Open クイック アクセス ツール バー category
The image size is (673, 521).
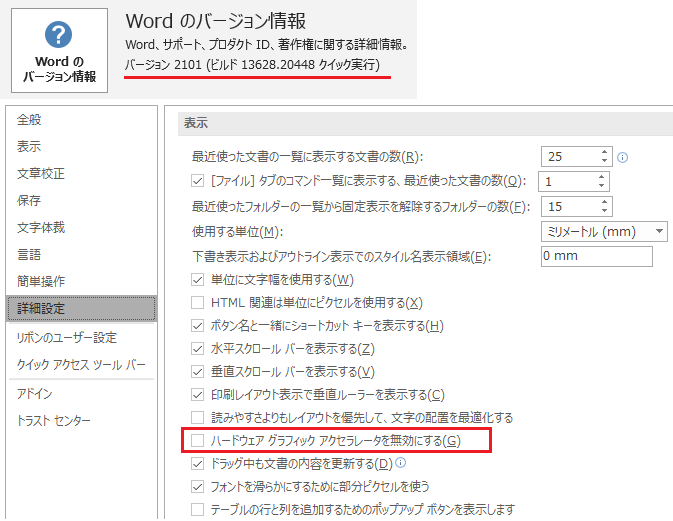pos(81,365)
